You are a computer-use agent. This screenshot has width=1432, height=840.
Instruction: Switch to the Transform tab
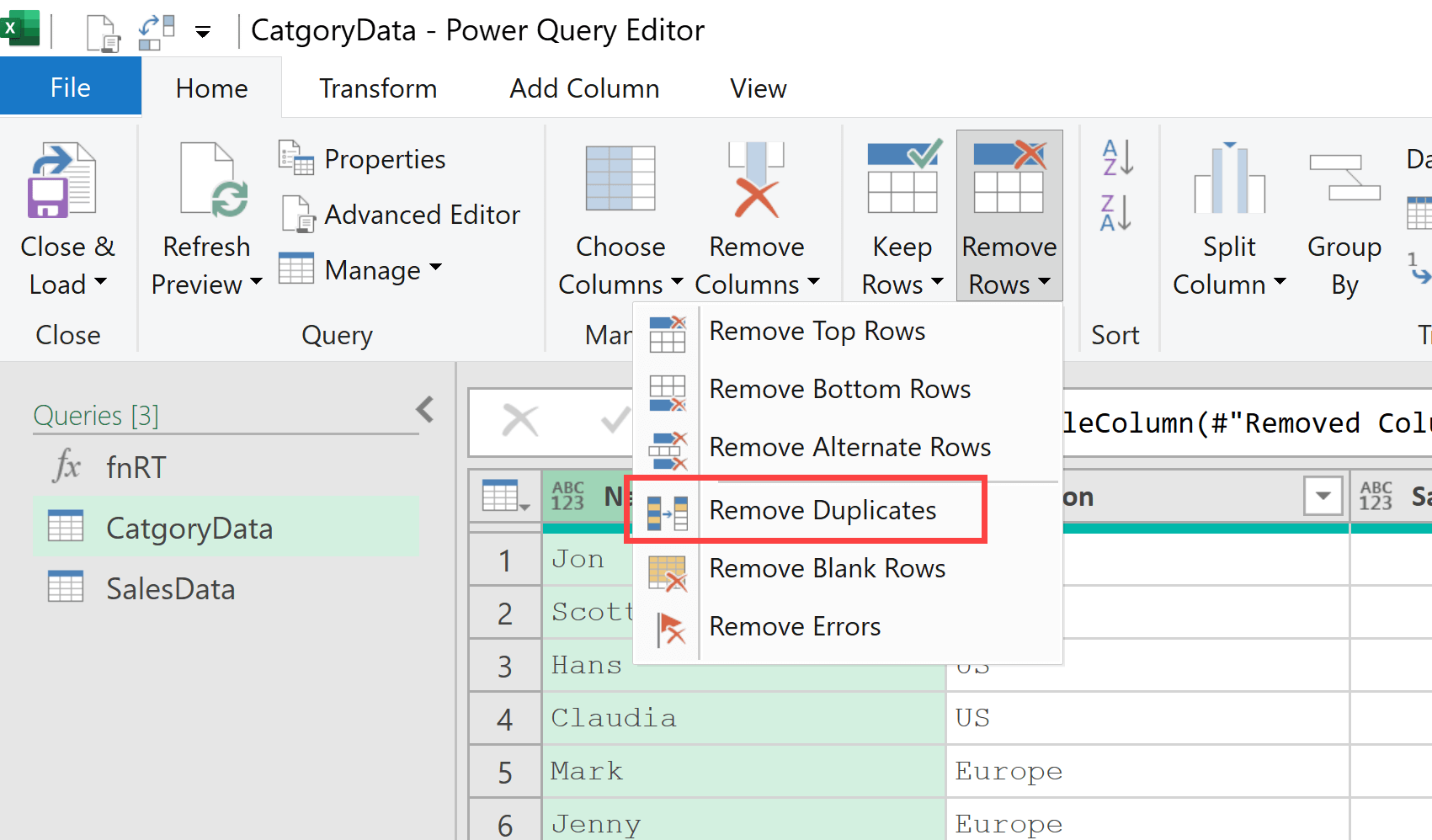(x=378, y=88)
